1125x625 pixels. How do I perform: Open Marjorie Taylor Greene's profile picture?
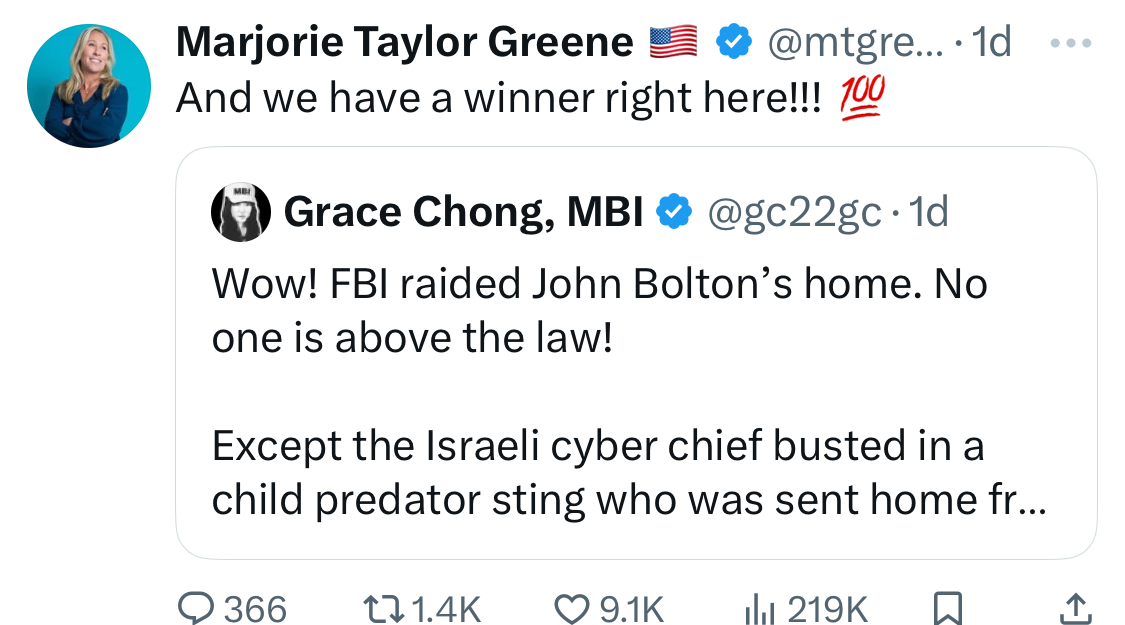(89, 86)
